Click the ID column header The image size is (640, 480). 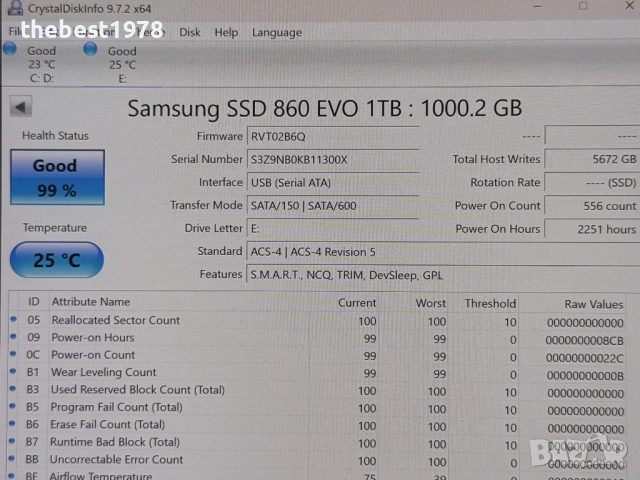click(33, 302)
